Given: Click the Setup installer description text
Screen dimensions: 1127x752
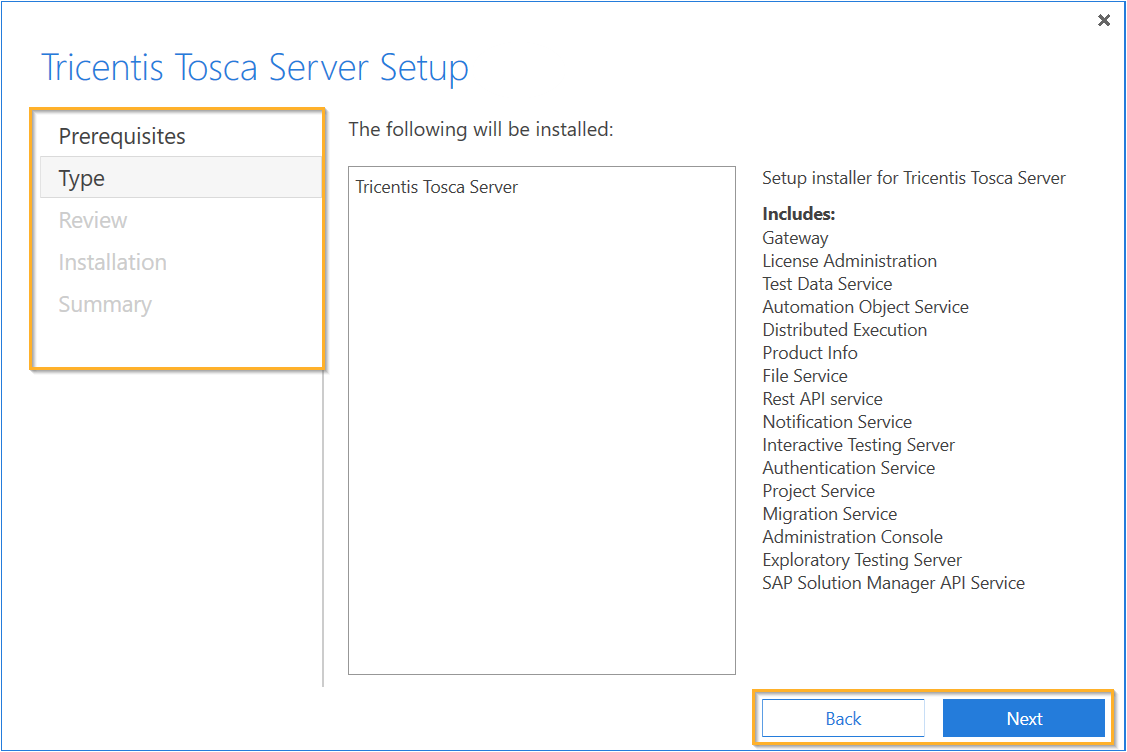Looking at the screenshot, I should point(914,178).
